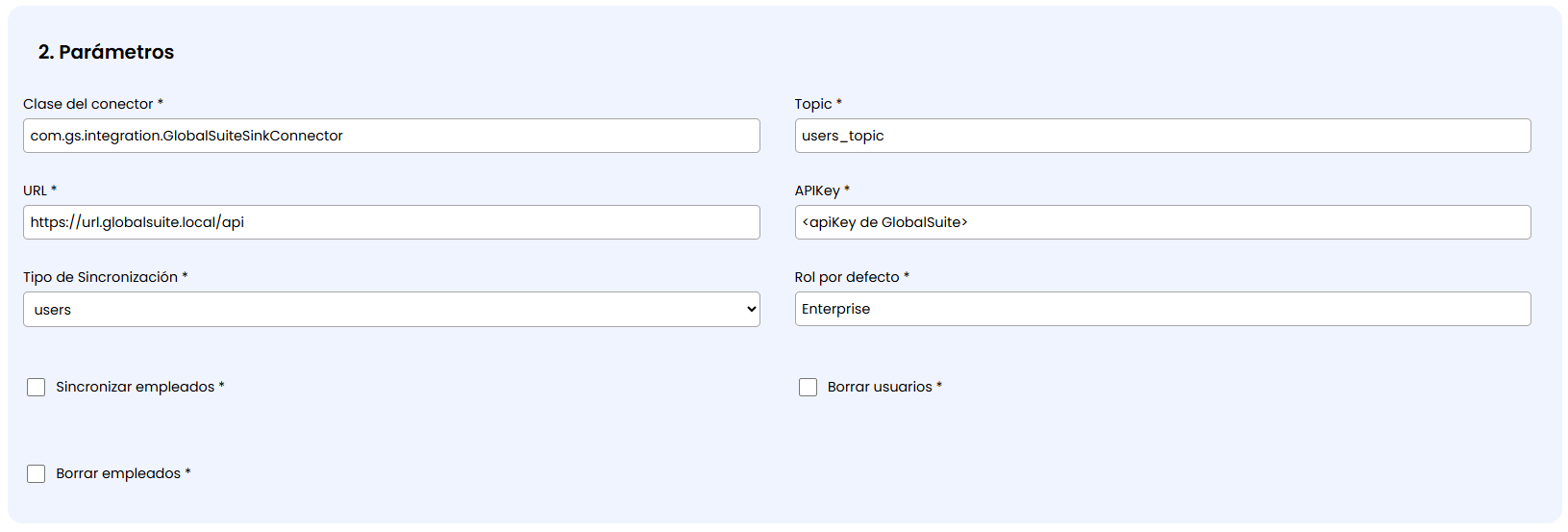Screen dimensions: 1568x532
Task: Focus the Topic field containing users_topic
Action: click(x=1162, y=136)
